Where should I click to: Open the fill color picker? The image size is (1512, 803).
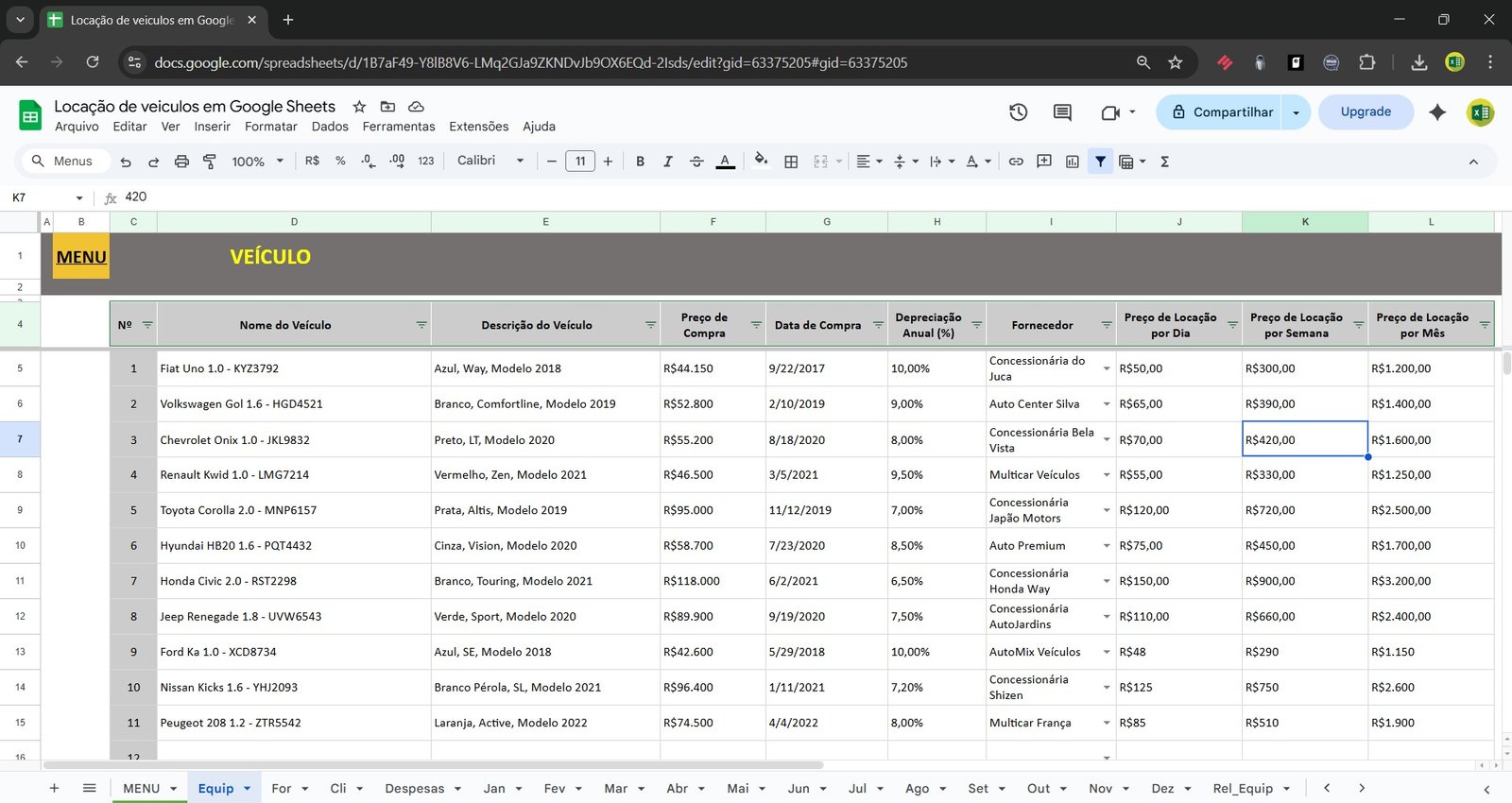761,161
